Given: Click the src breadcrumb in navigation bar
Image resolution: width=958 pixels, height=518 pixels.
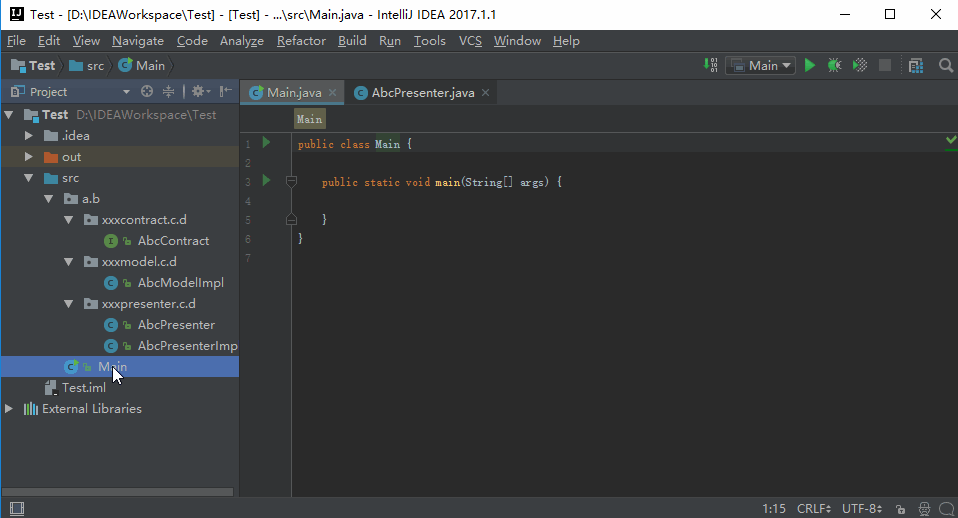Looking at the screenshot, I should tap(87, 65).
